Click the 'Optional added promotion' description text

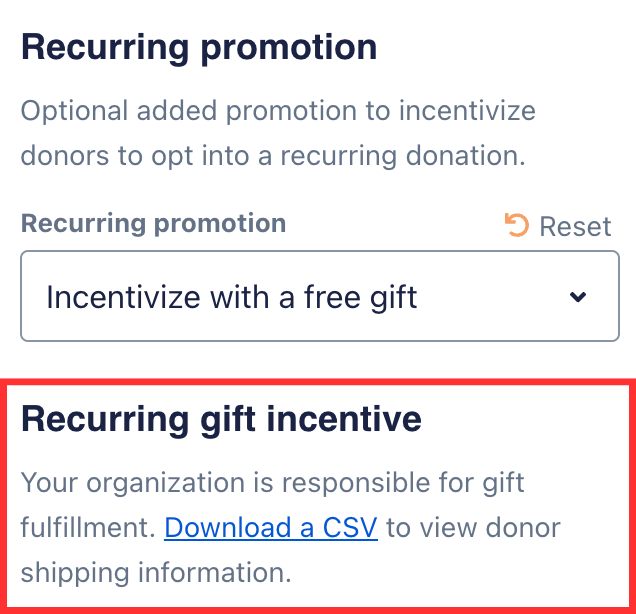(x=278, y=110)
